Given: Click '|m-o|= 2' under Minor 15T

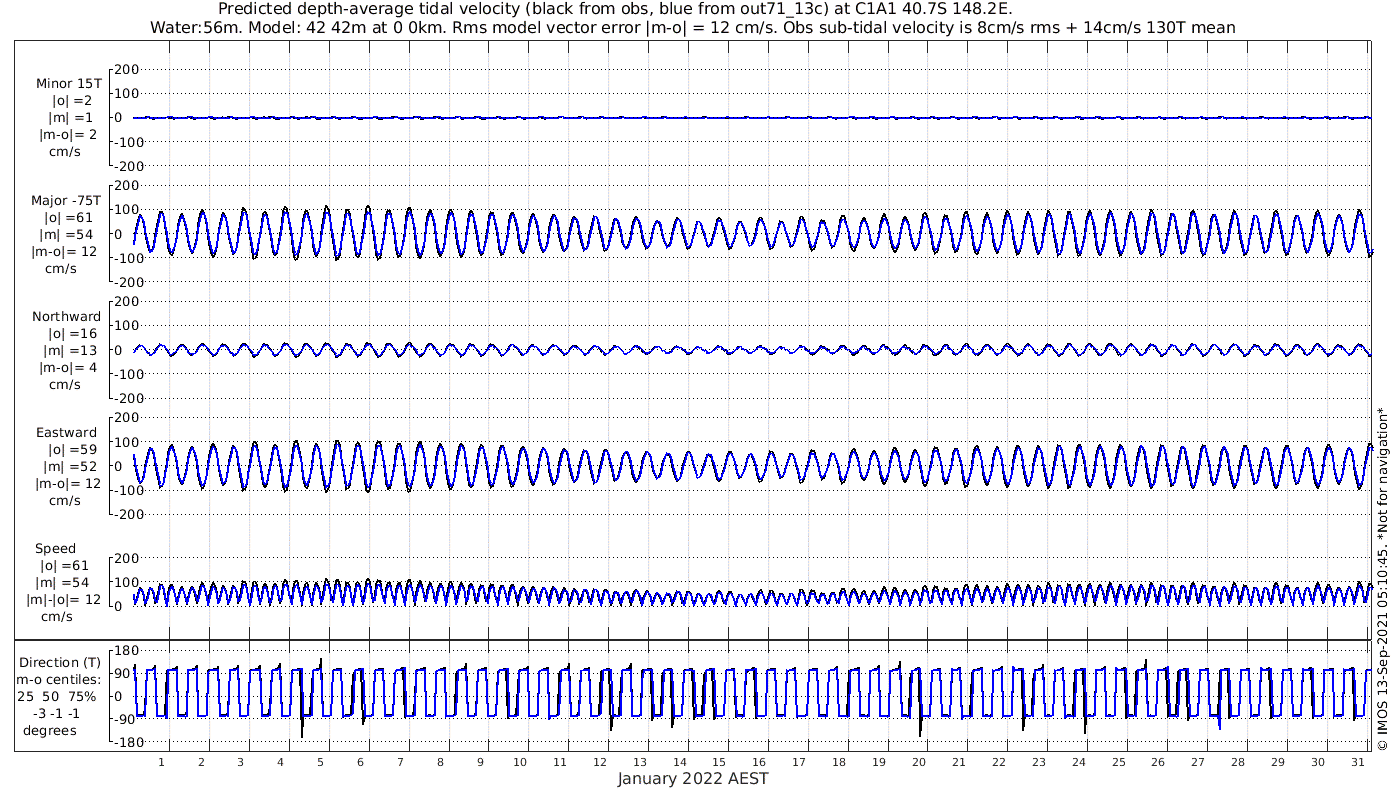Looking at the screenshot, I should 68,135.
